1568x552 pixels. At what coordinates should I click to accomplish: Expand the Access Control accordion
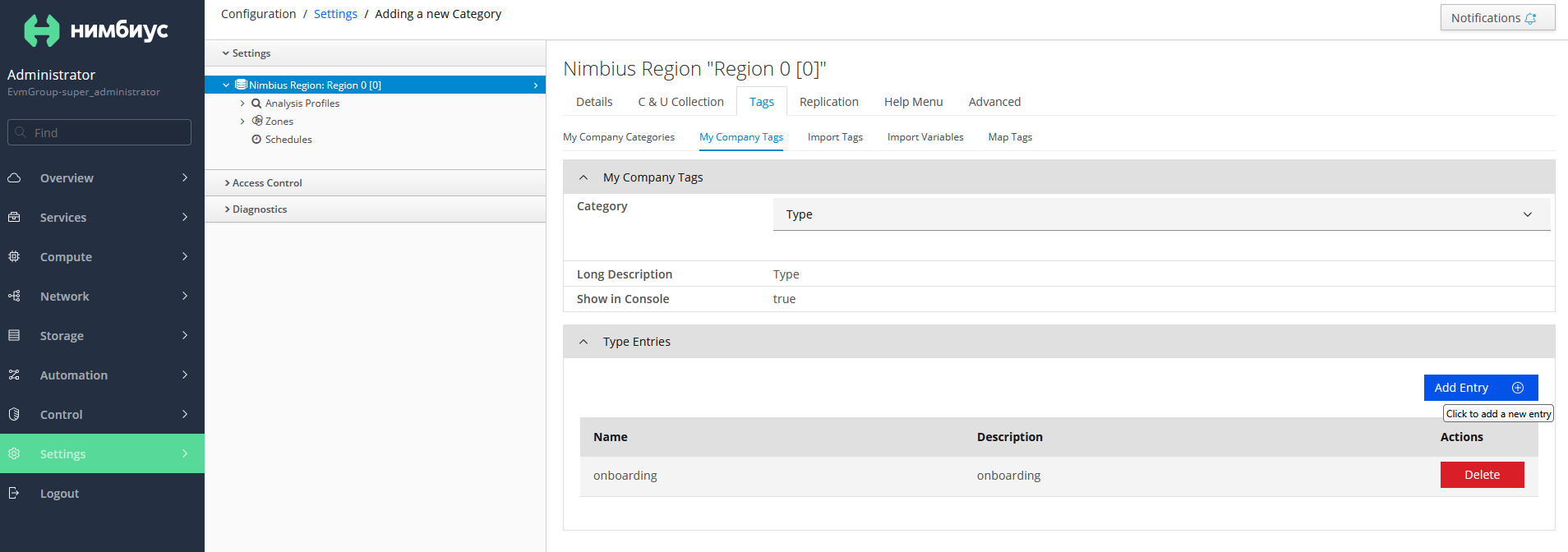pyautogui.click(x=375, y=183)
